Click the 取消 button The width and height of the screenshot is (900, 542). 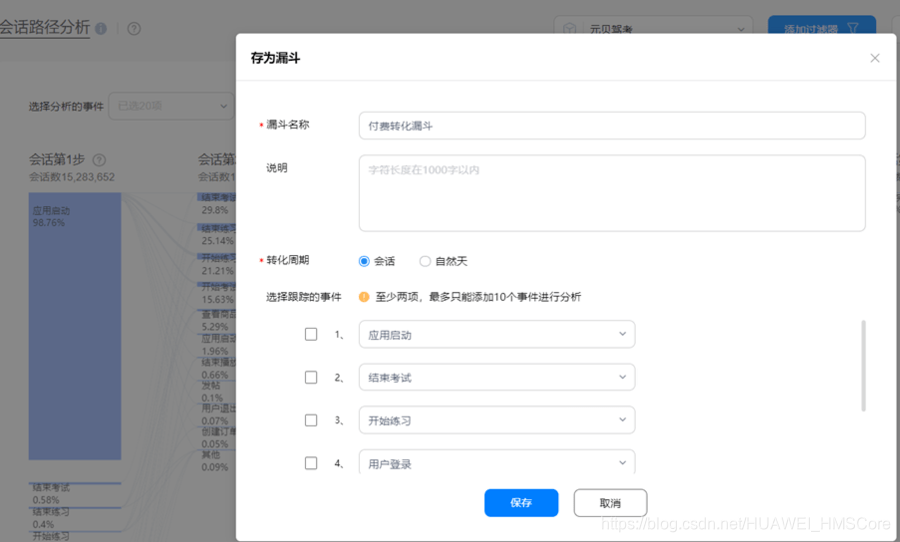click(x=610, y=503)
